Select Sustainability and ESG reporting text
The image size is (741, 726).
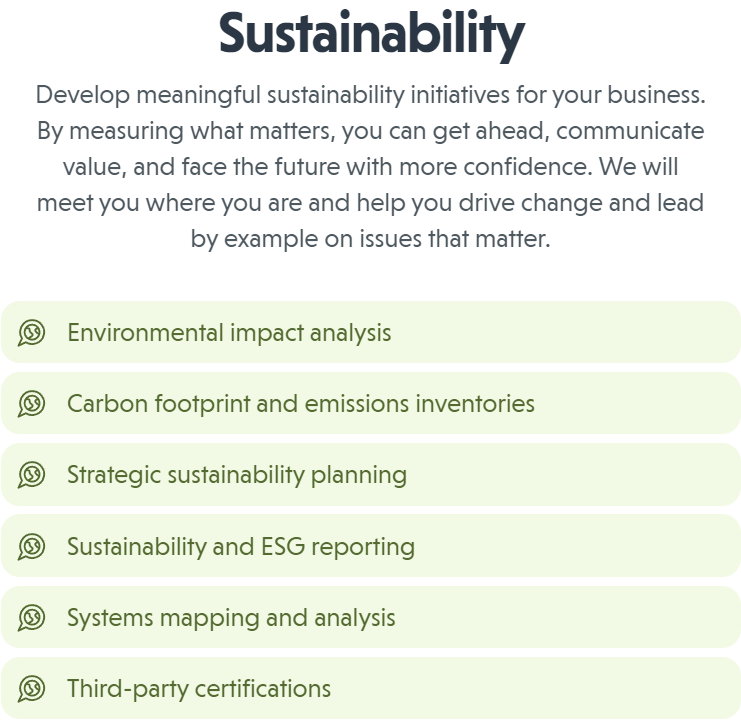click(241, 547)
